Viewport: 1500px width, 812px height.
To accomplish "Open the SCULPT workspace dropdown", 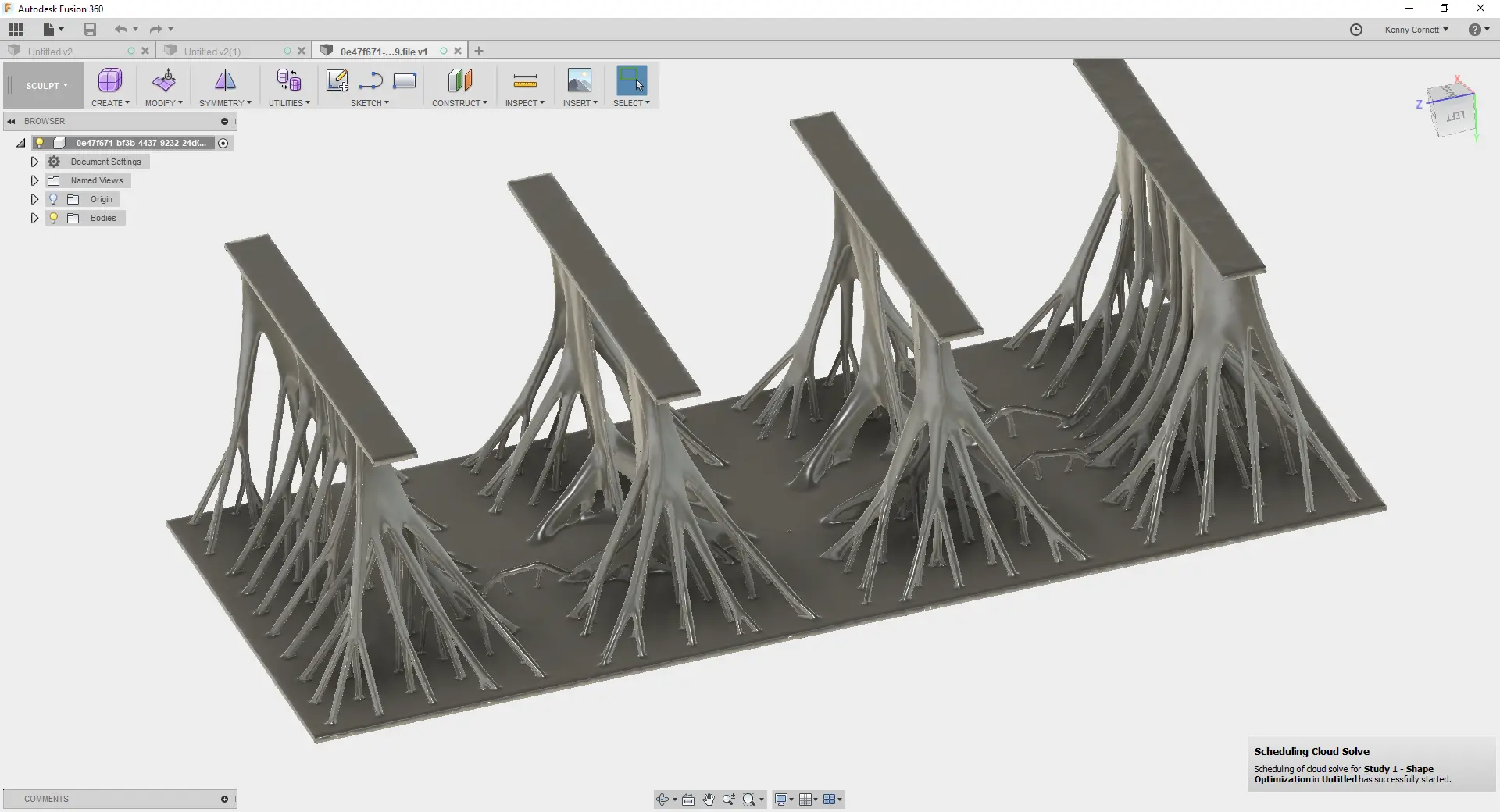I will pyautogui.click(x=46, y=86).
